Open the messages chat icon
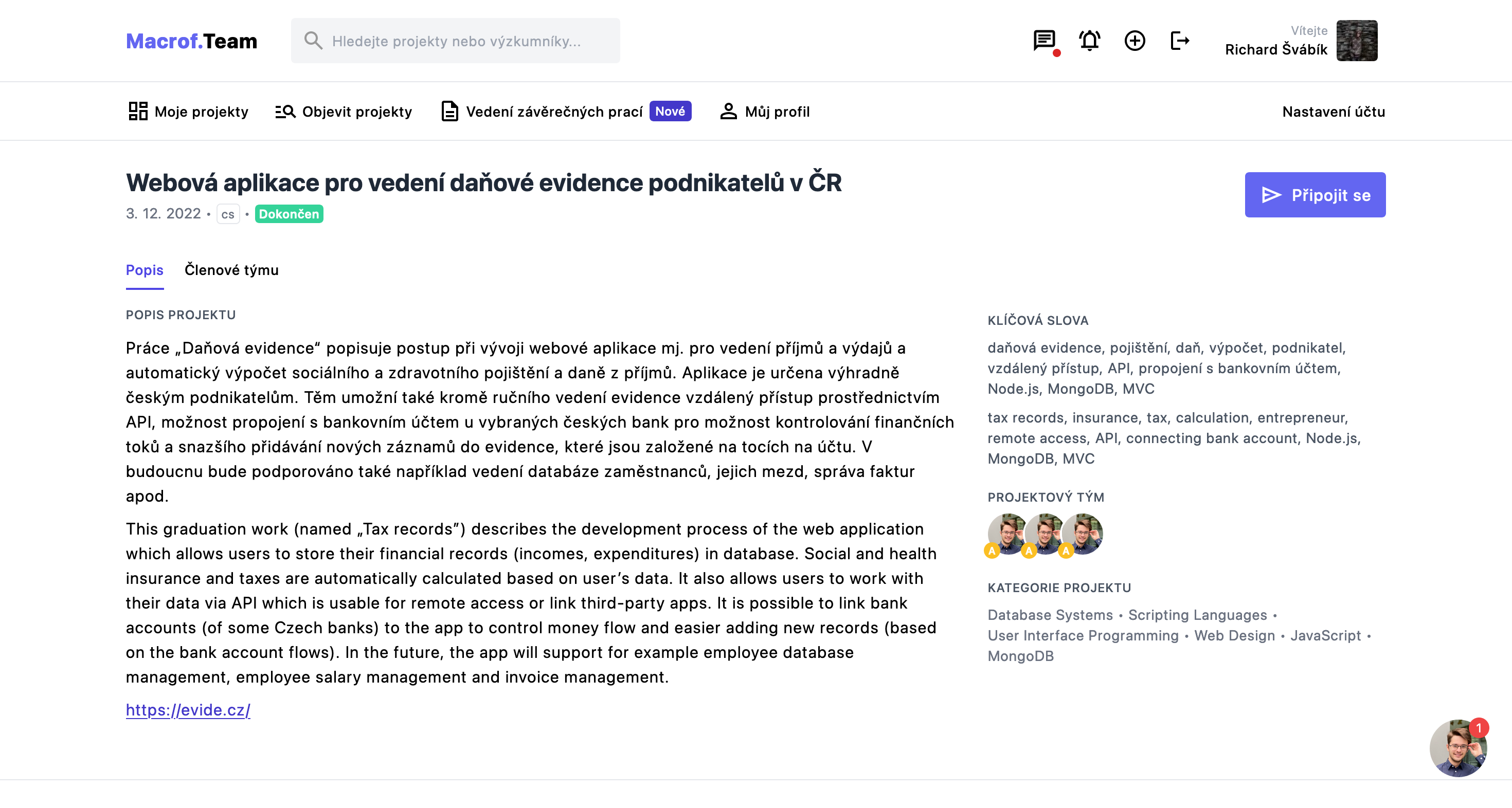 (1044, 41)
